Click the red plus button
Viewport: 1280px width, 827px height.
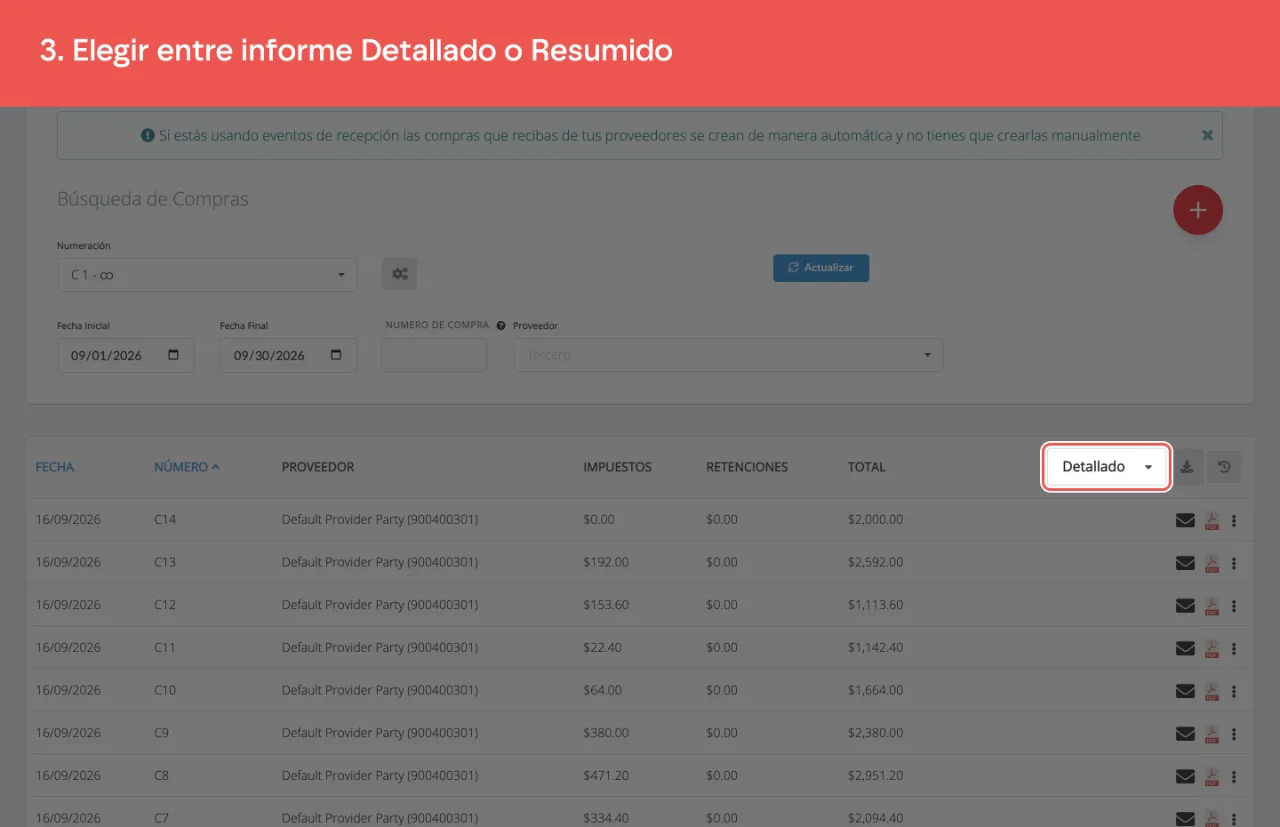click(1198, 210)
